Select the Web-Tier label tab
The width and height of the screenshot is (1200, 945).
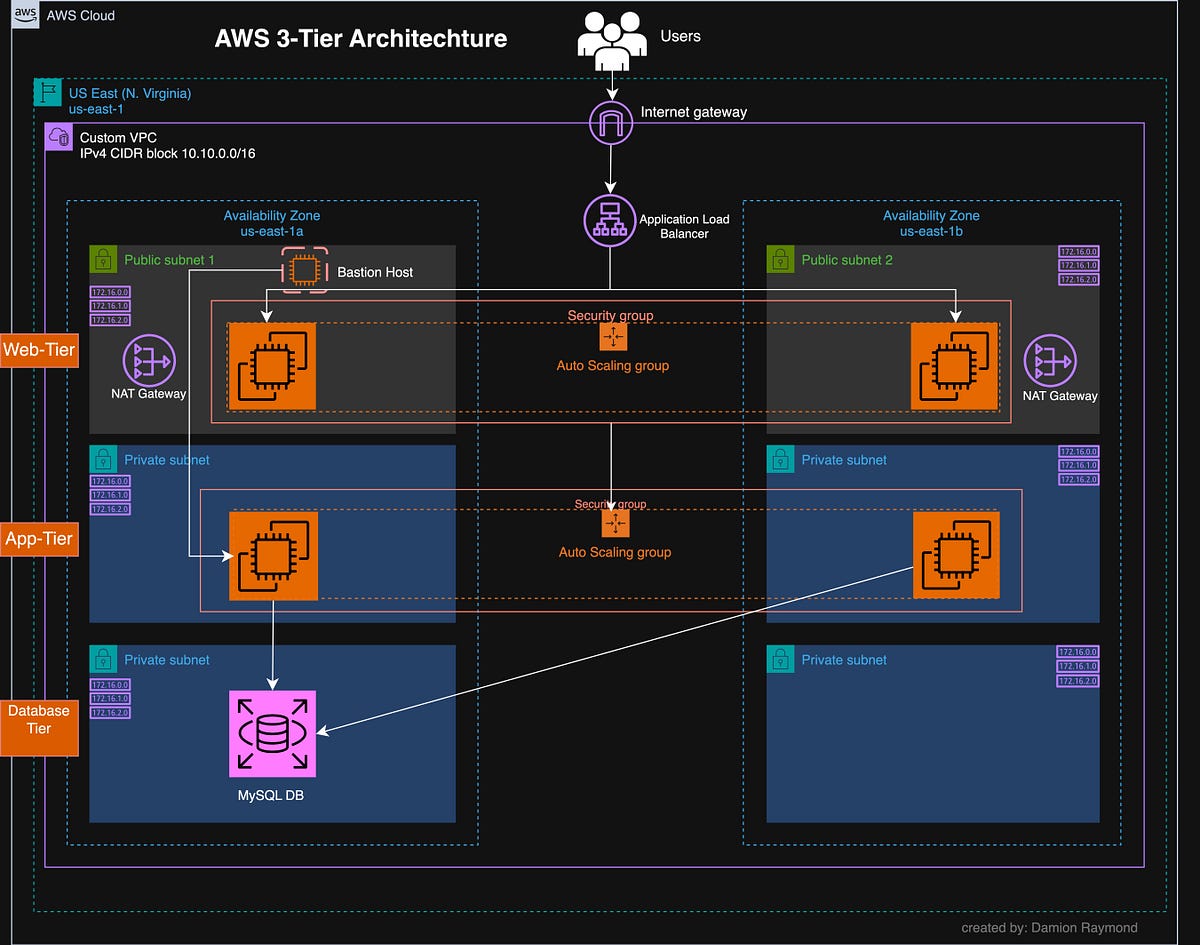[x=39, y=350]
